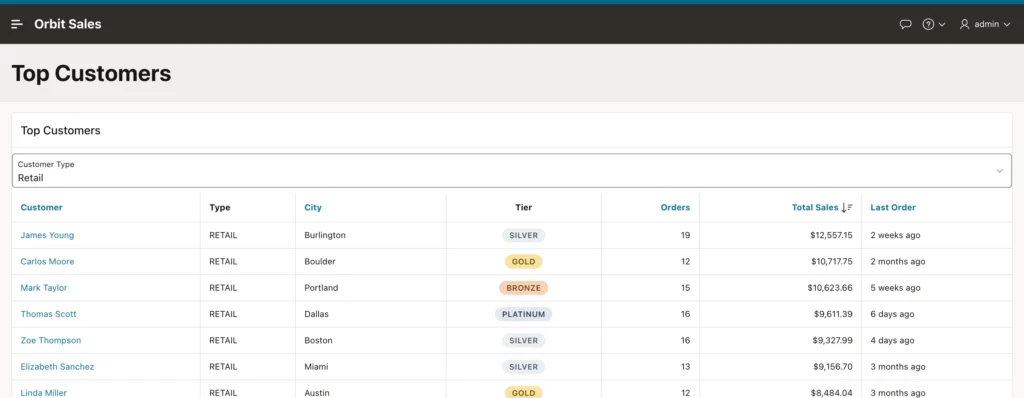Open customer Thomas Scott
The image size is (1024, 398).
[48, 314]
